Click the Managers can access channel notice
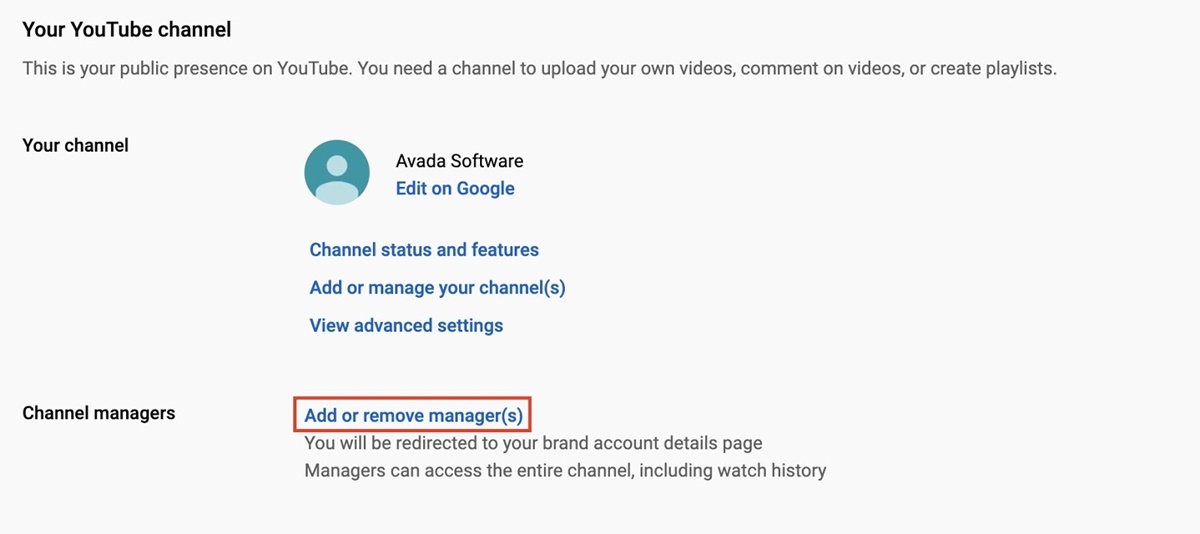 click(565, 470)
